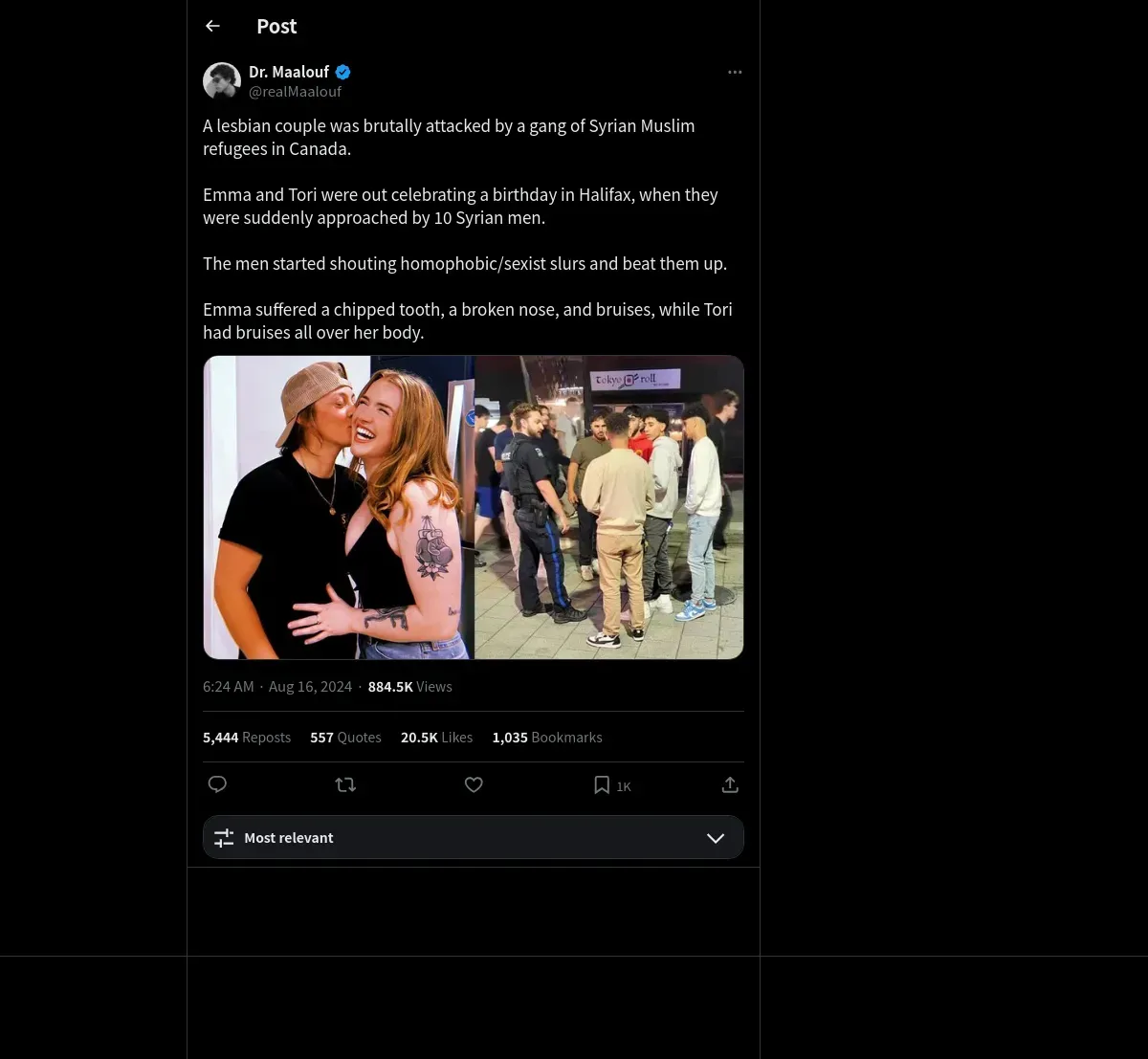View the 884.5K Views analytics

(409, 687)
